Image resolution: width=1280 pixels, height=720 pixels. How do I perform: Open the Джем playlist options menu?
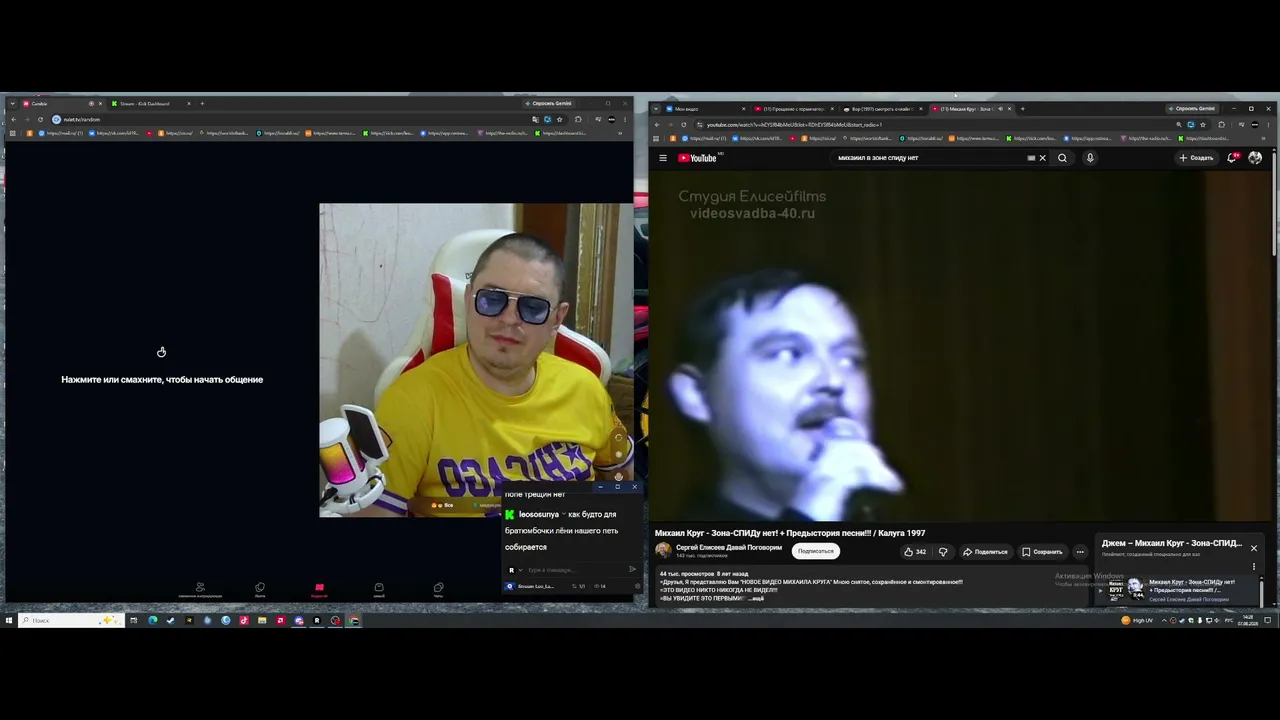(x=1254, y=567)
